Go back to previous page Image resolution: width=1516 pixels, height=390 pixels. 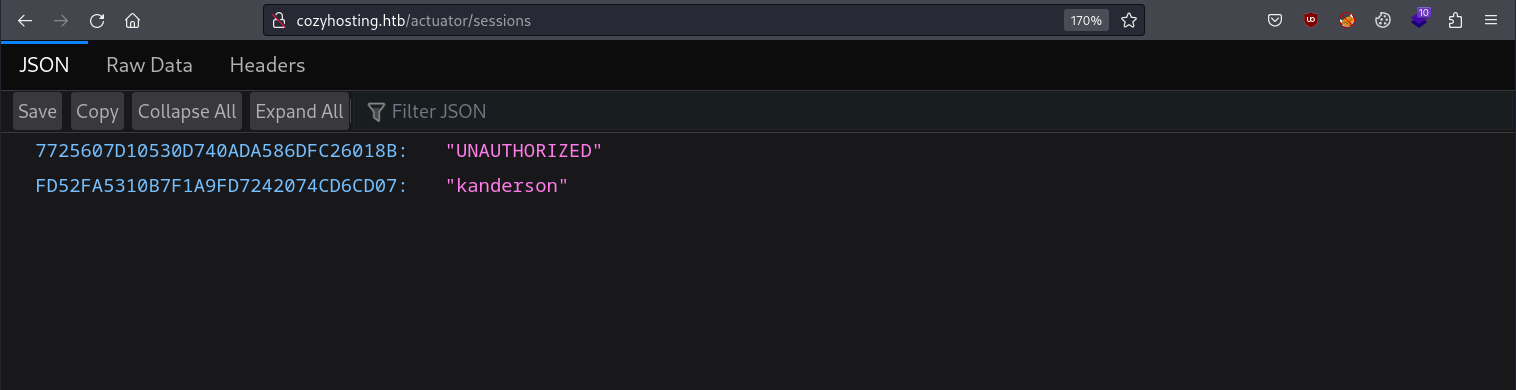coord(25,20)
